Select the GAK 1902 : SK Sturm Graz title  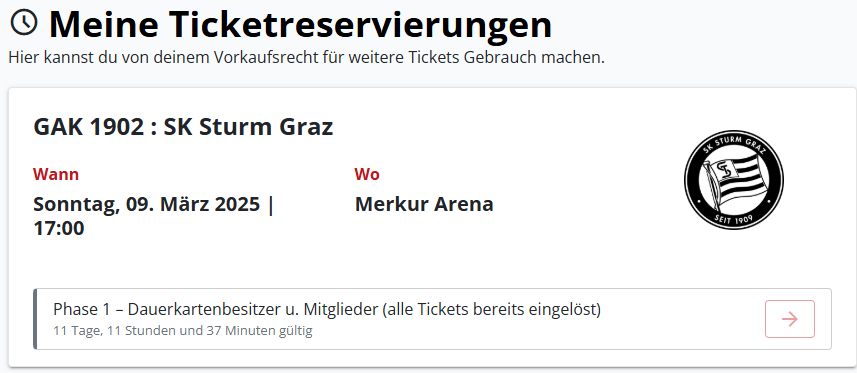[x=183, y=127]
